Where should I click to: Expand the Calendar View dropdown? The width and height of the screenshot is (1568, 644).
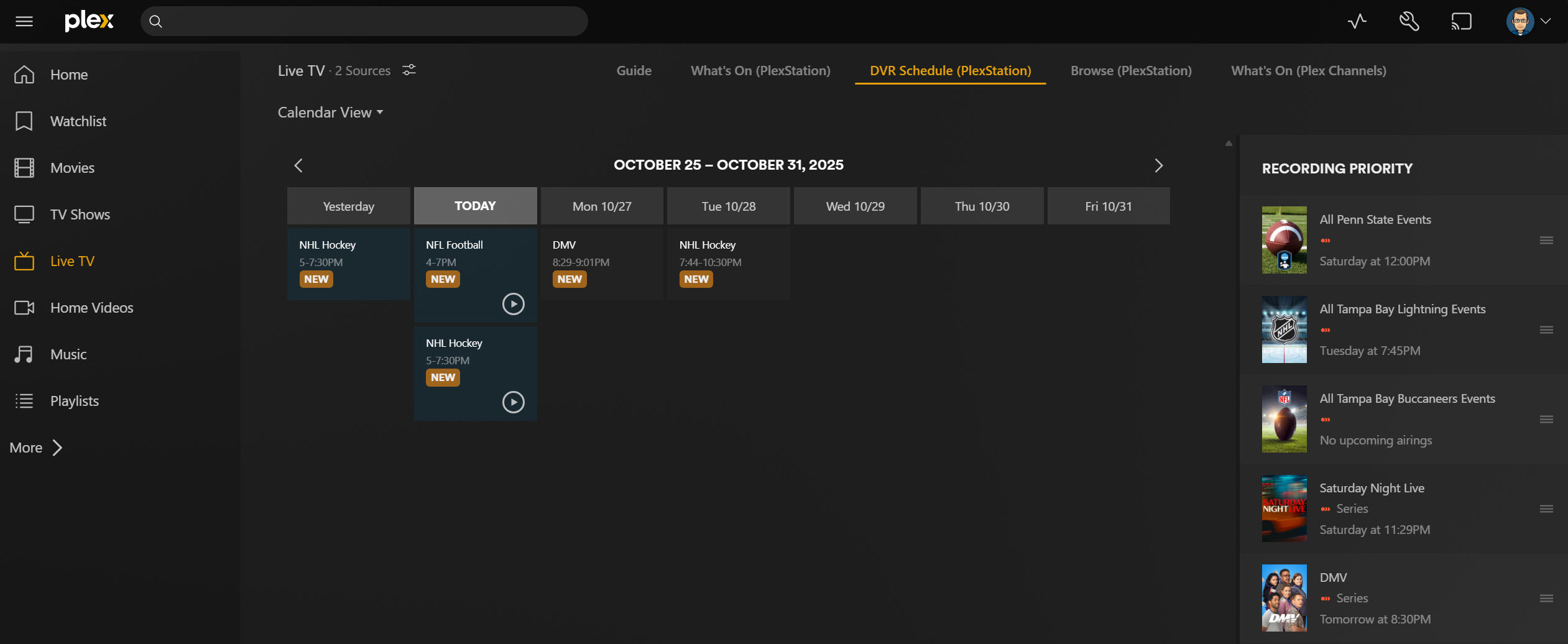pos(330,113)
